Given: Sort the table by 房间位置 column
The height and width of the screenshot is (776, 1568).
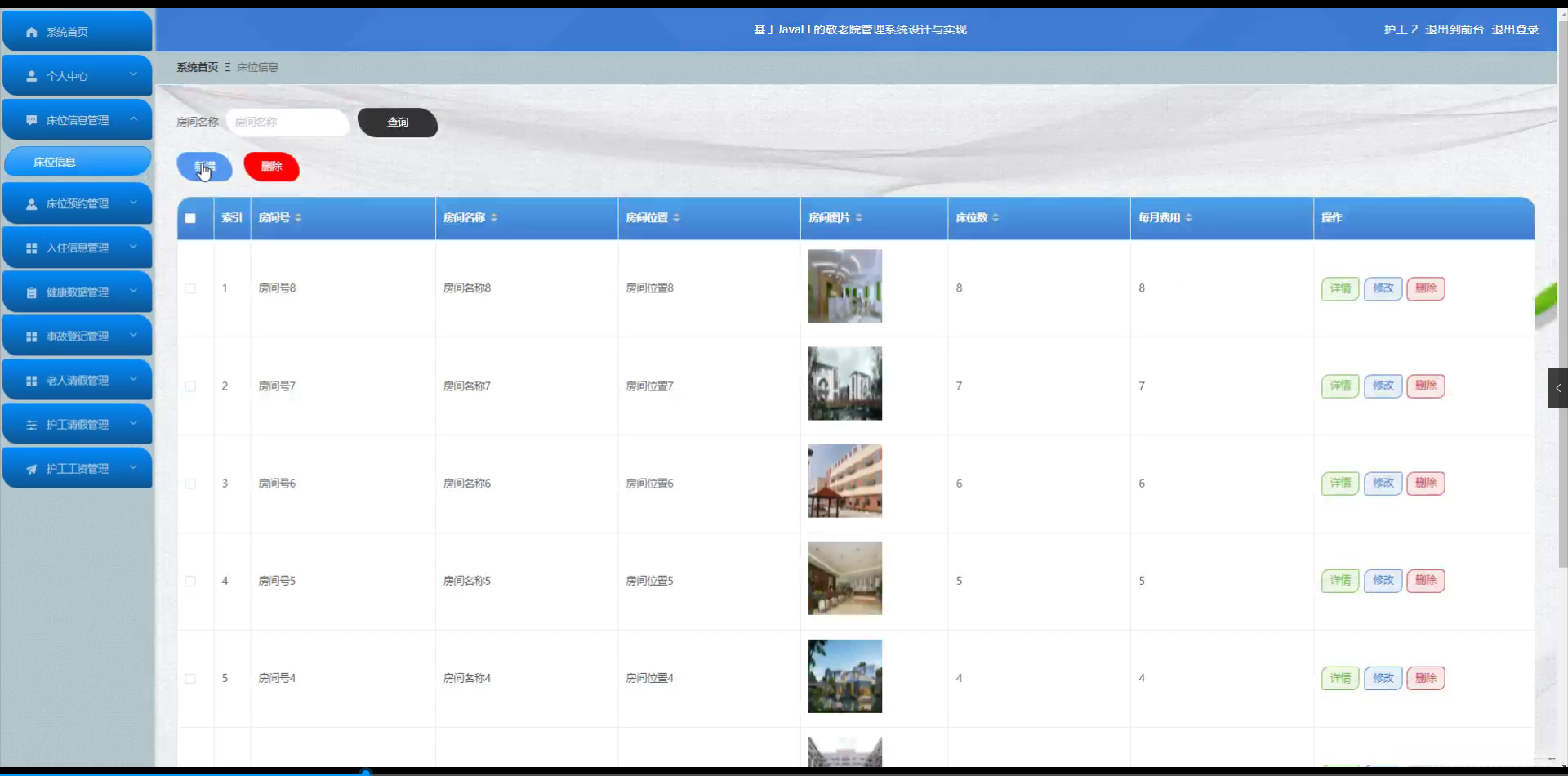Looking at the screenshot, I should click(676, 218).
